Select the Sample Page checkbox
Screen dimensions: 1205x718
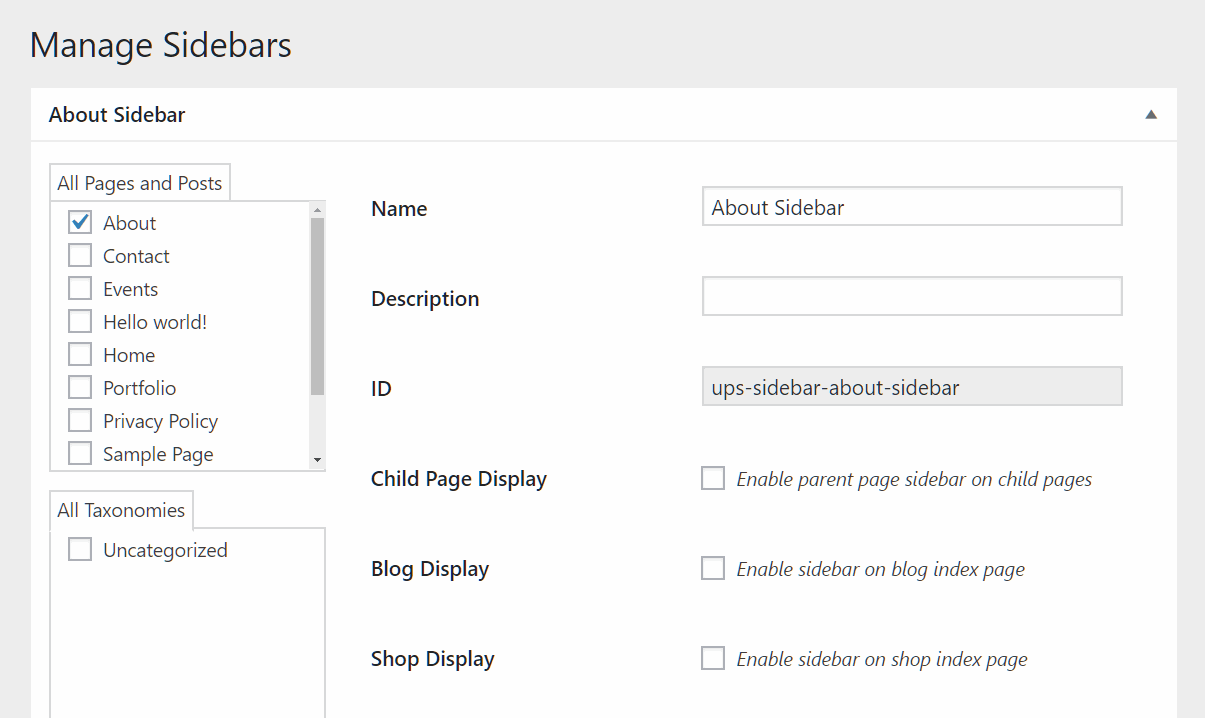(x=80, y=453)
